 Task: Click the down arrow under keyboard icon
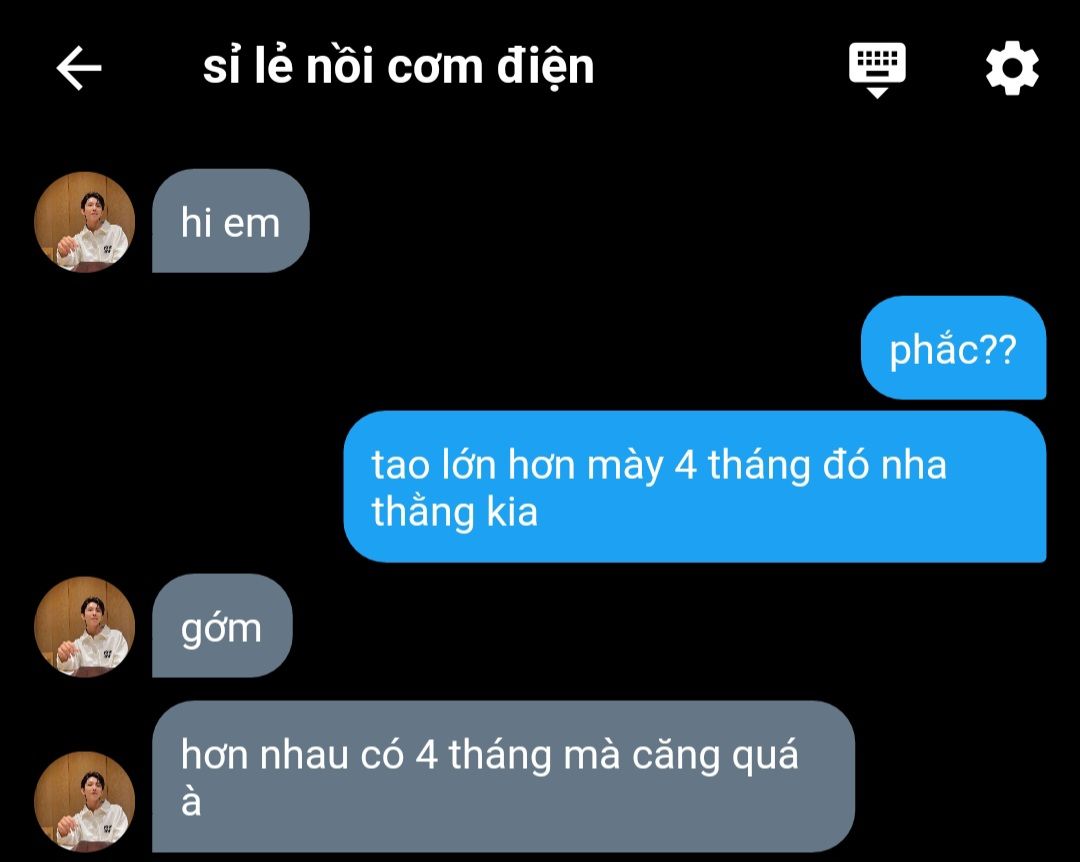877,92
